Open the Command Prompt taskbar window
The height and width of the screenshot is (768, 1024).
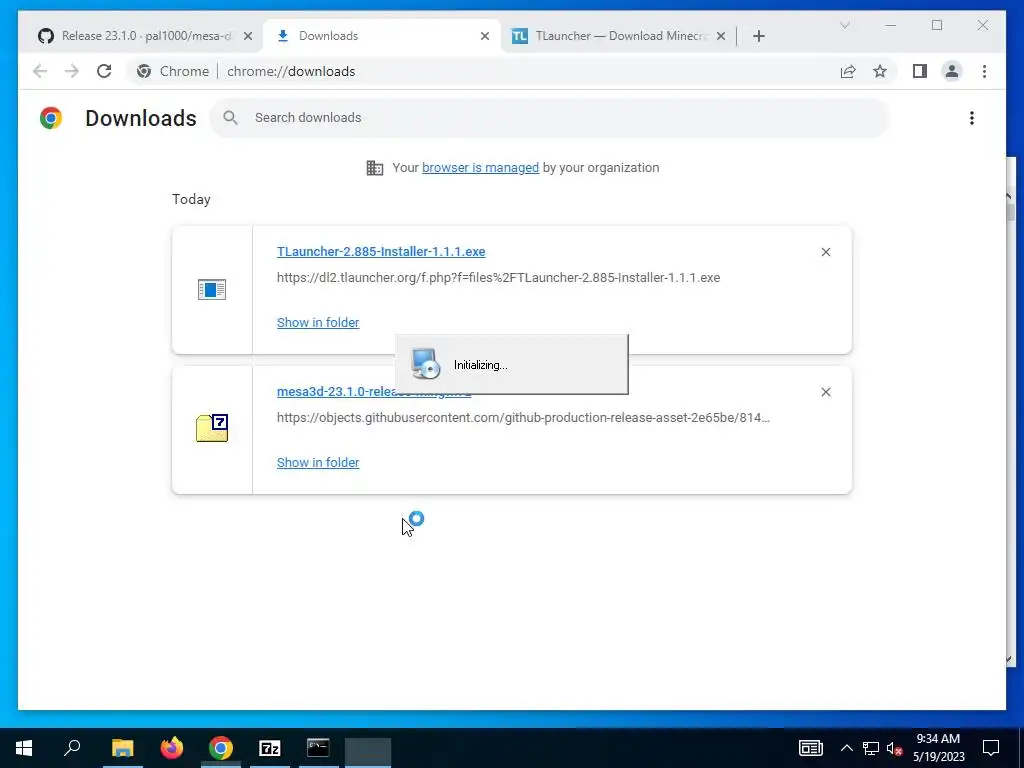click(x=319, y=748)
